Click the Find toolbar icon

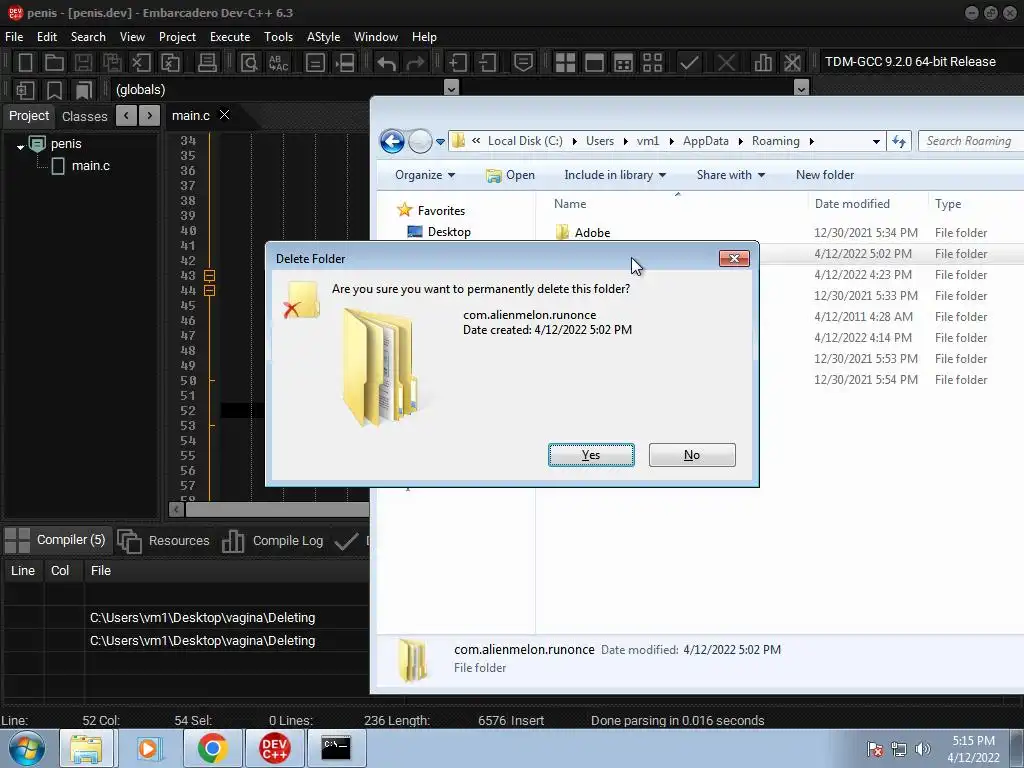pyautogui.click(x=249, y=63)
